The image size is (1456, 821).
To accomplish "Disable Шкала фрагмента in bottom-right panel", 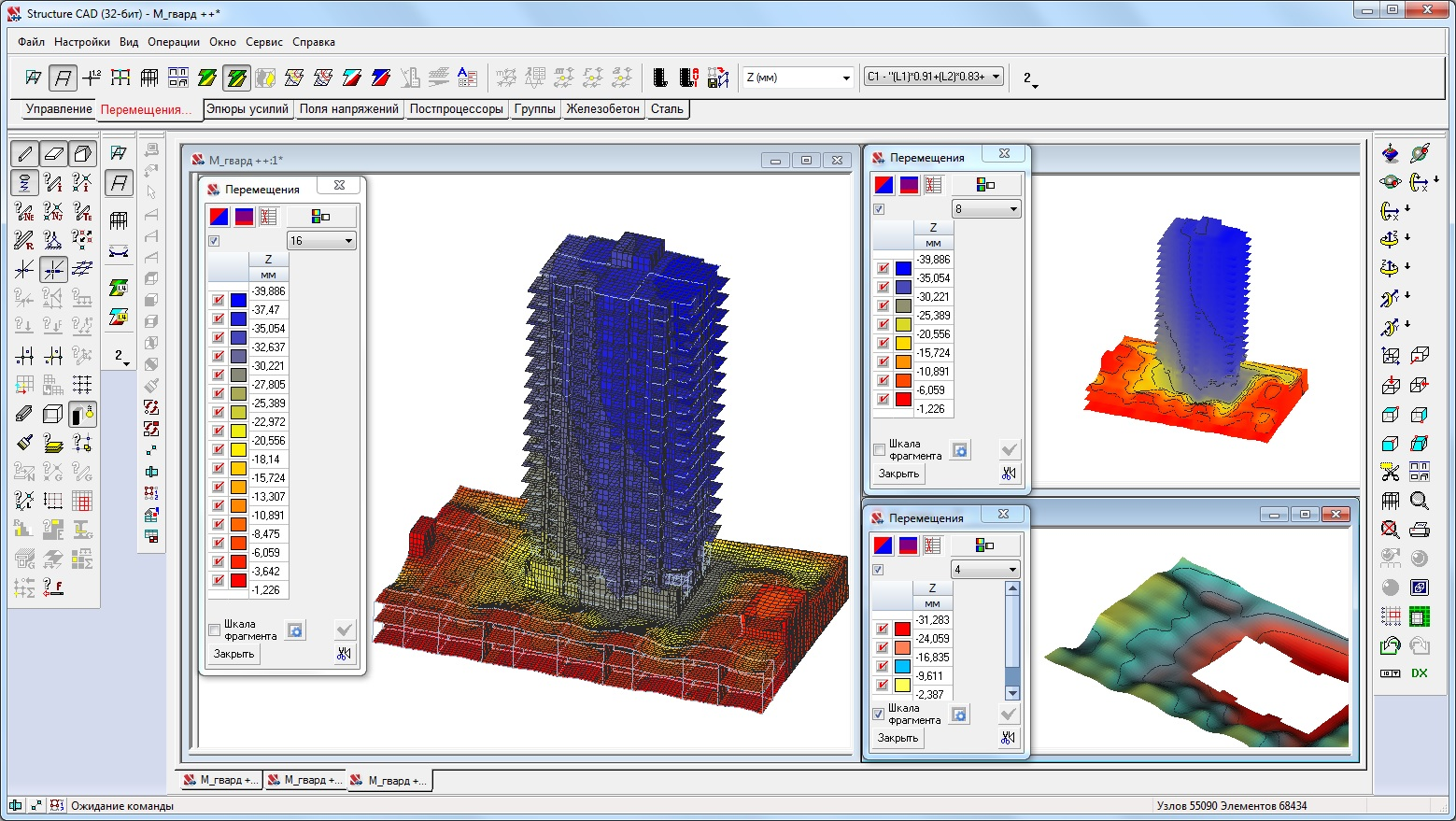I will point(878,714).
